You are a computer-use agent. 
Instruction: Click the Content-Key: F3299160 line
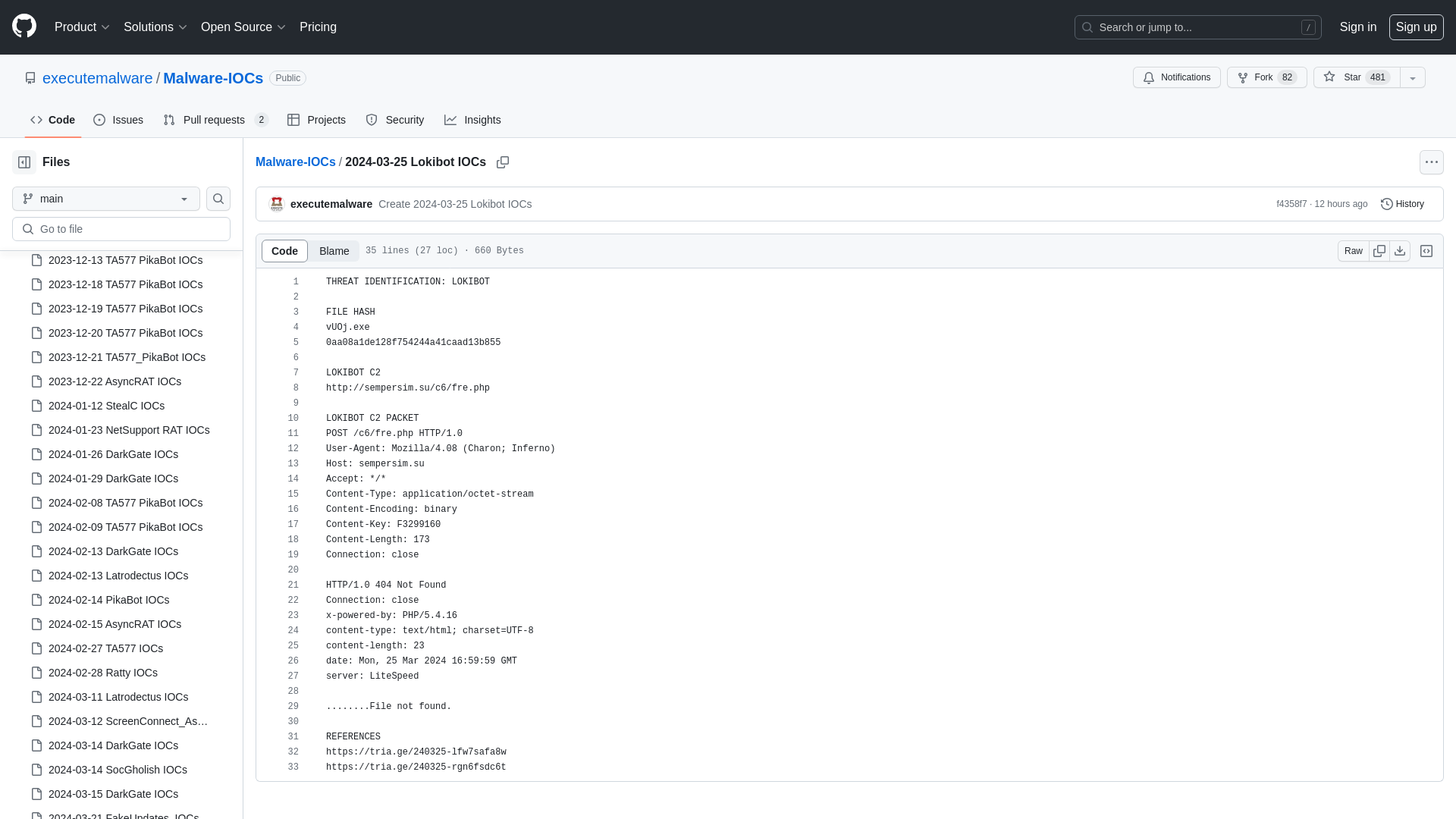point(383,525)
